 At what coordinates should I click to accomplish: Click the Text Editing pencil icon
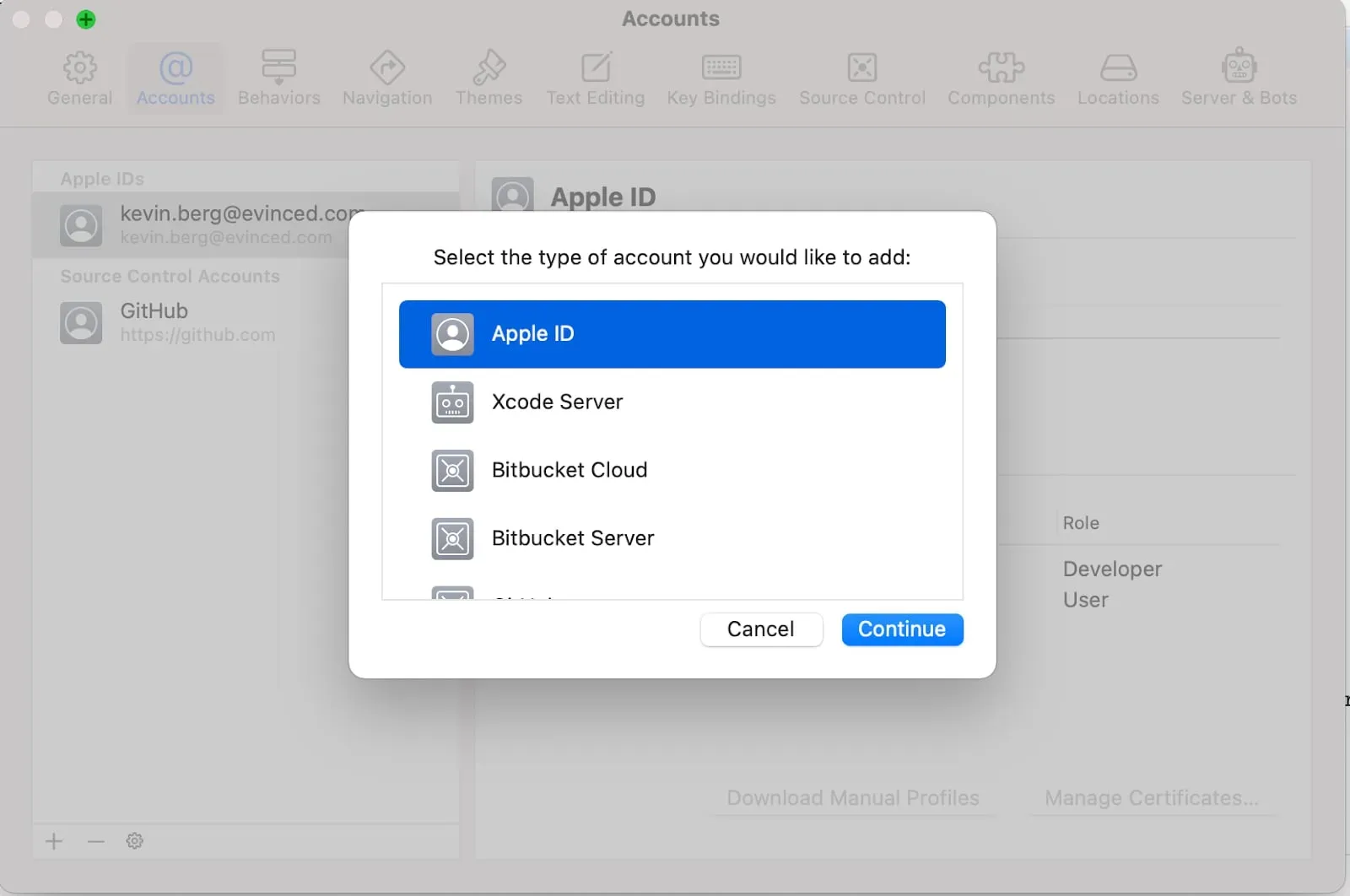coord(596,67)
